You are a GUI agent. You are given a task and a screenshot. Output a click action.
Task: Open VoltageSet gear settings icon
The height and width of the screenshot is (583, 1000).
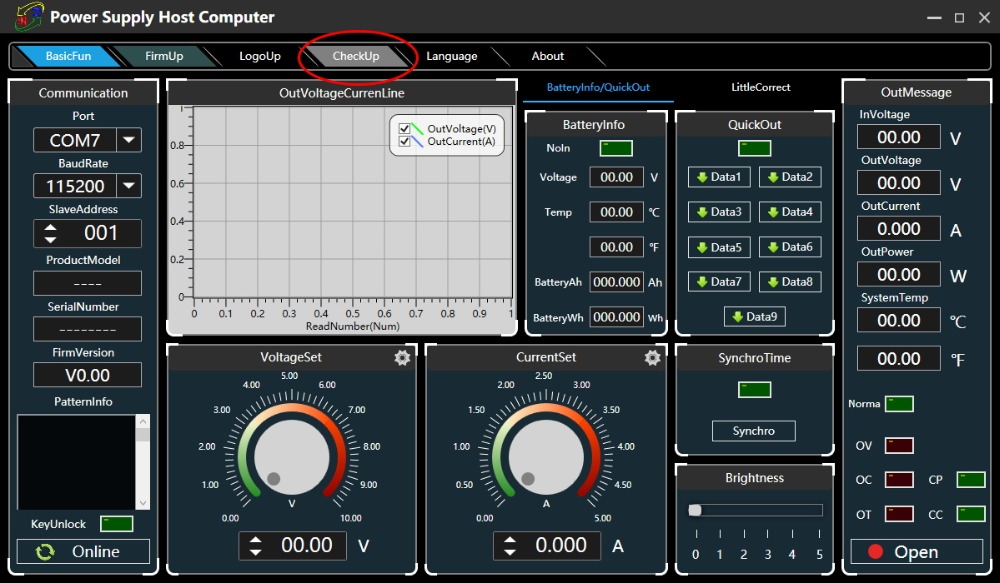[x=402, y=357]
